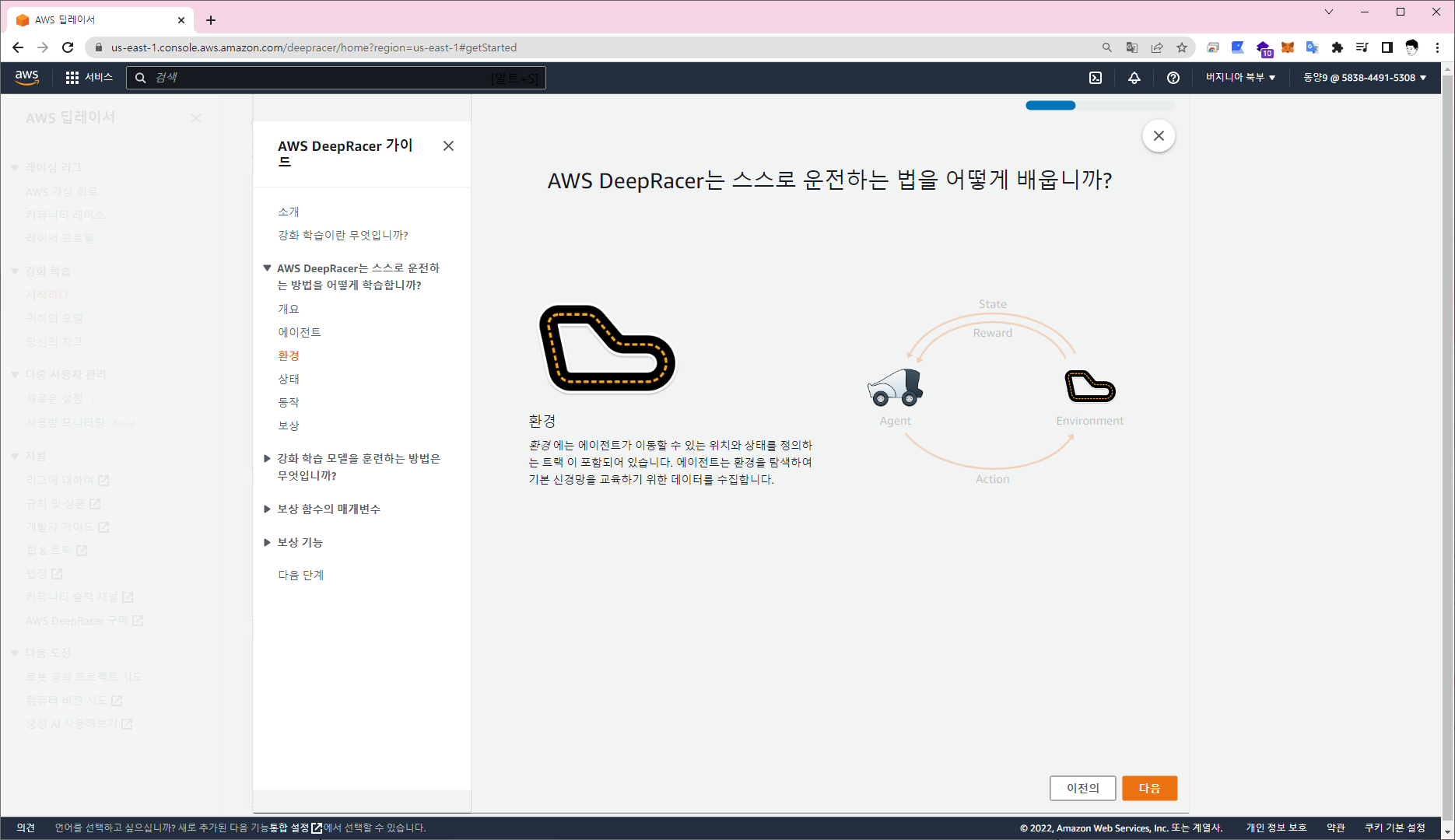Click the 의견 feedback link in footer
The height and width of the screenshot is (840, 1455).
(x=26, y=828)
